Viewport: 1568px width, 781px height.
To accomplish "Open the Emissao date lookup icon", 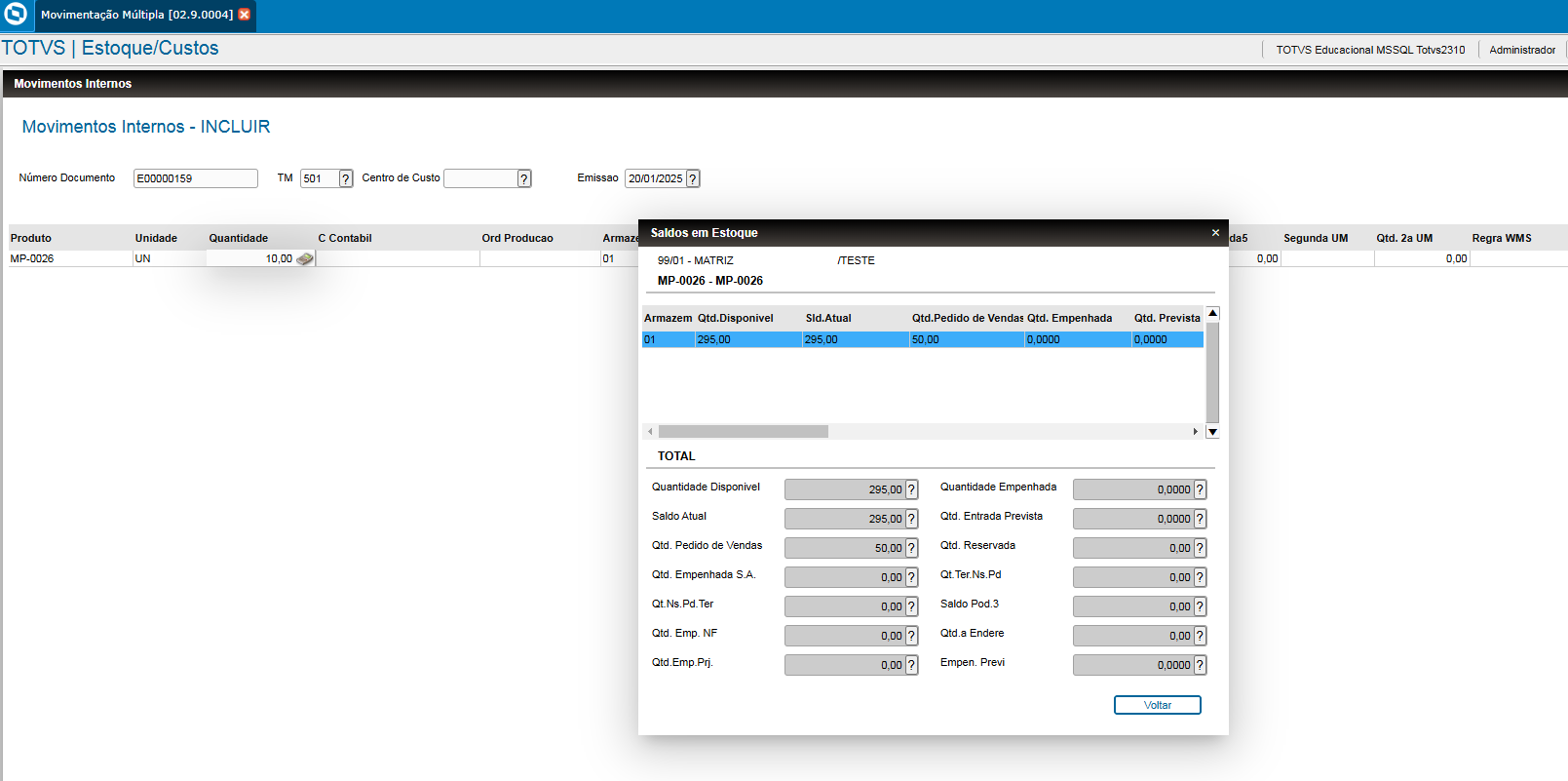I will point(693,178).
